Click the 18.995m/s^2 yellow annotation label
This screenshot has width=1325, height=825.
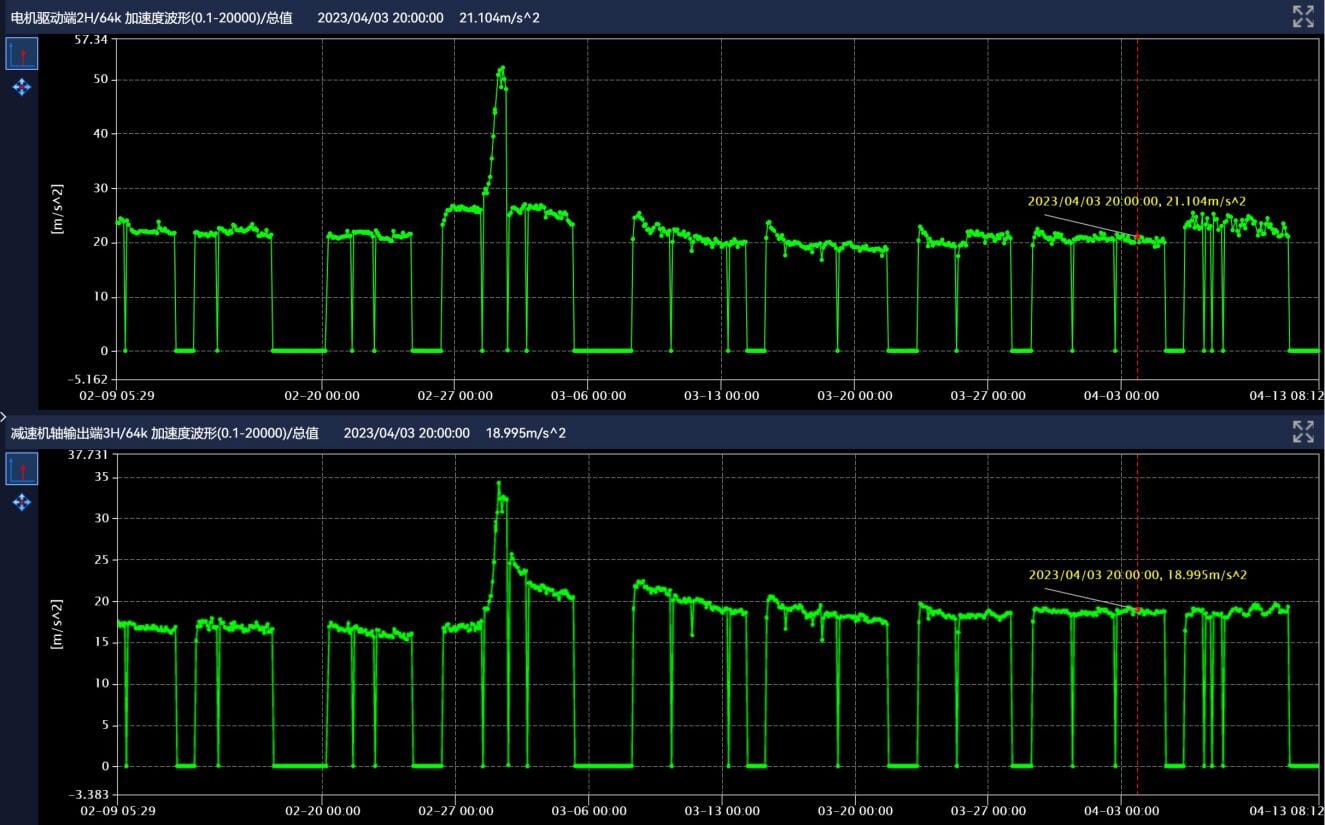click(x=1137, y=575)
